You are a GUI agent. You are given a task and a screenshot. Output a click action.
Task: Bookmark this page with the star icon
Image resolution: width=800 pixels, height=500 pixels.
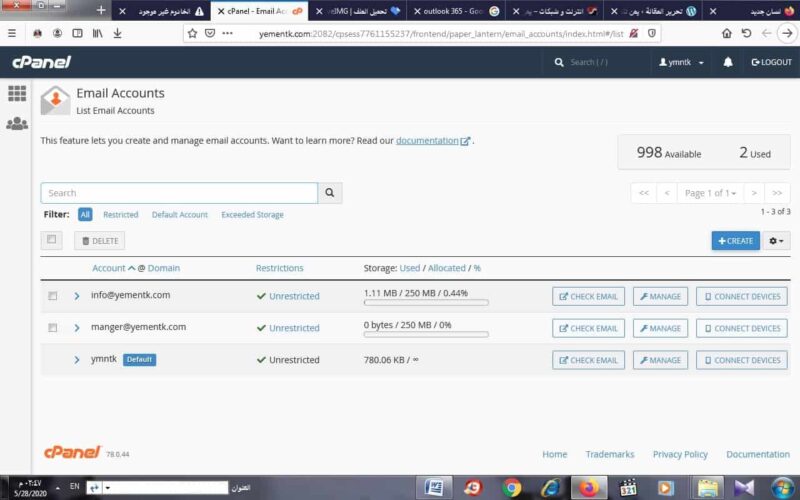[192, 33]
